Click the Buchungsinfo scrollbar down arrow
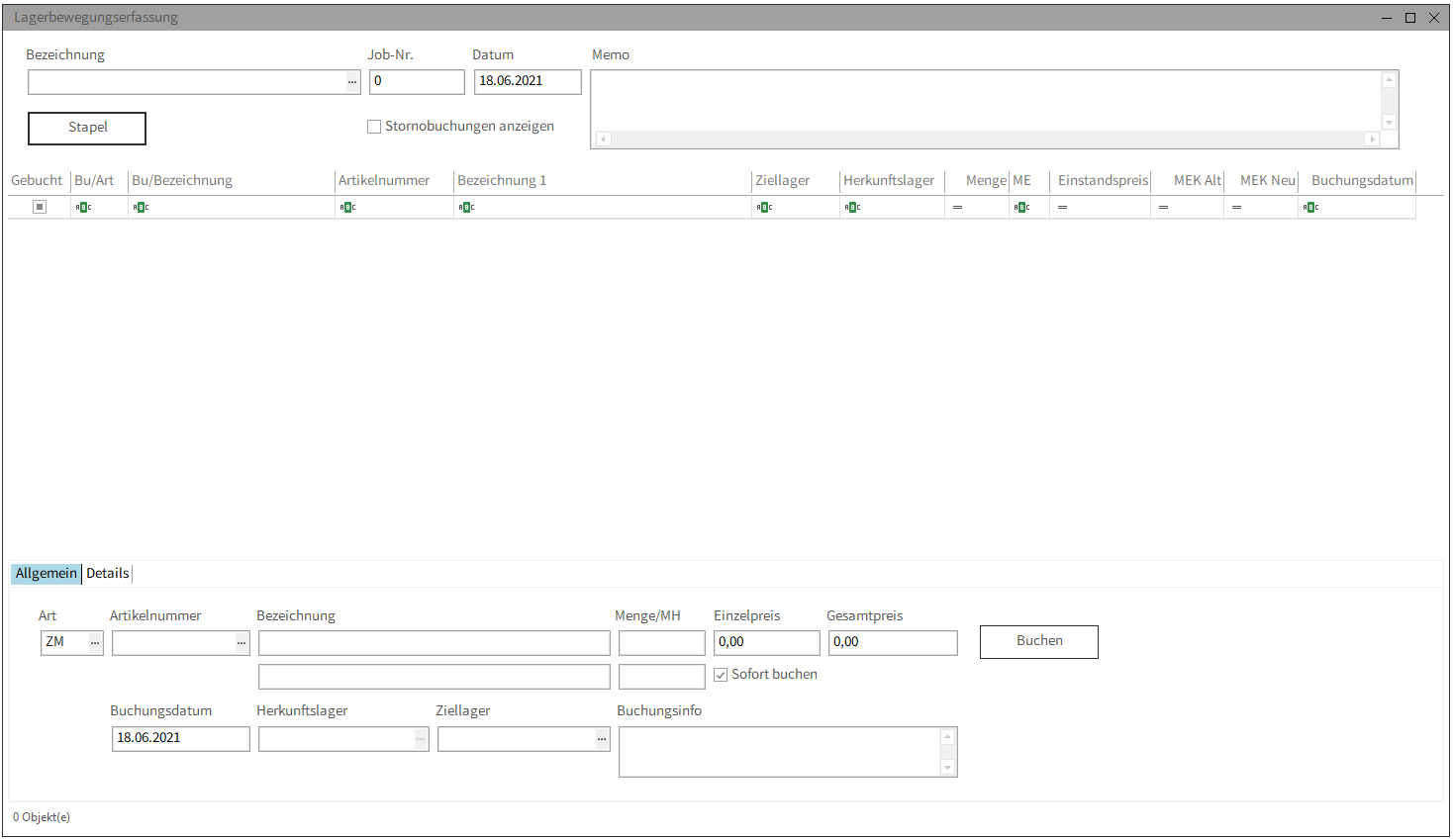This screenshot has height=840, width=1453. (x=947, y=768)
